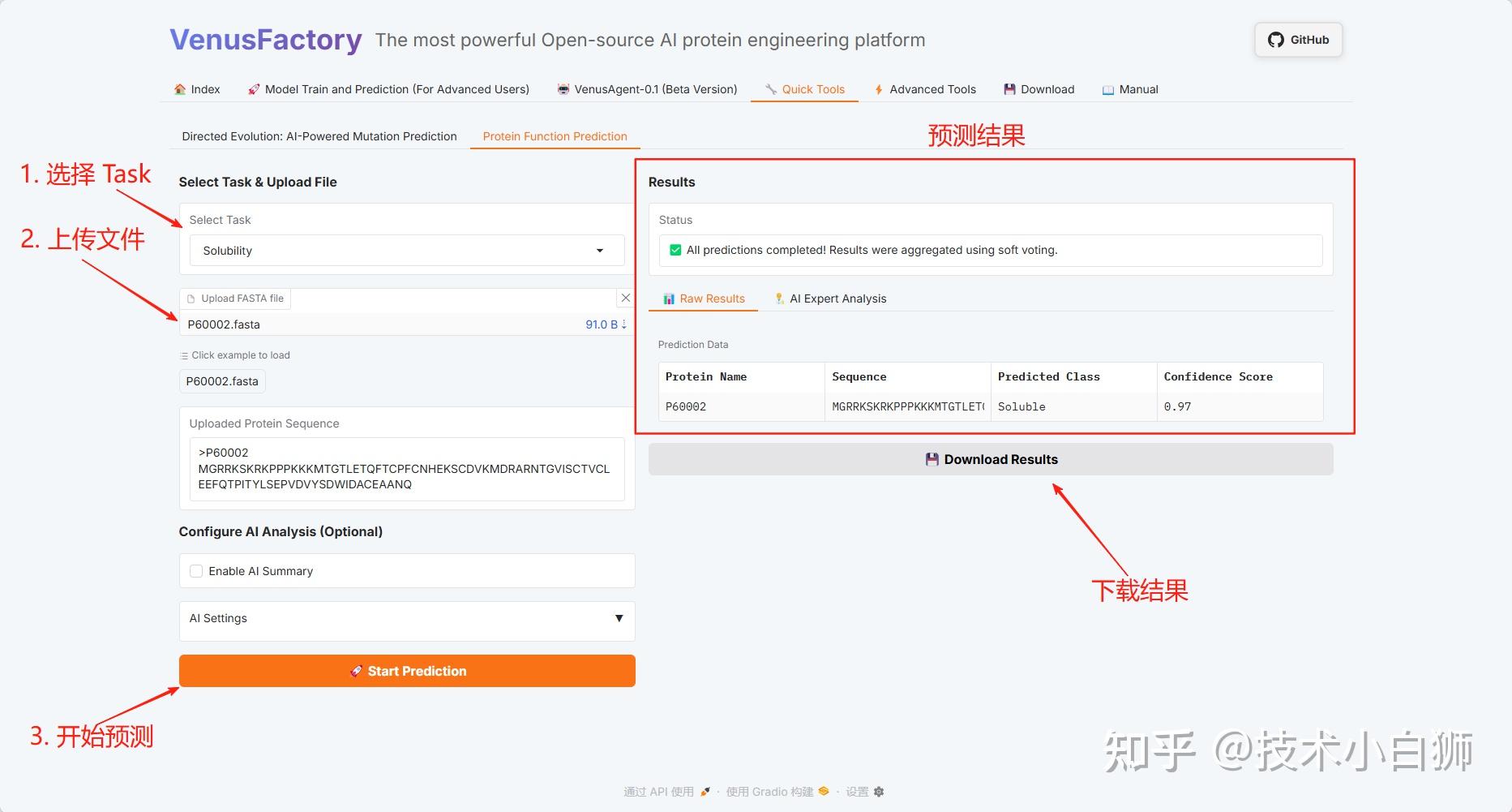
Task: Go to Directed Evolution mutation prediction tab
Action: 319,136
